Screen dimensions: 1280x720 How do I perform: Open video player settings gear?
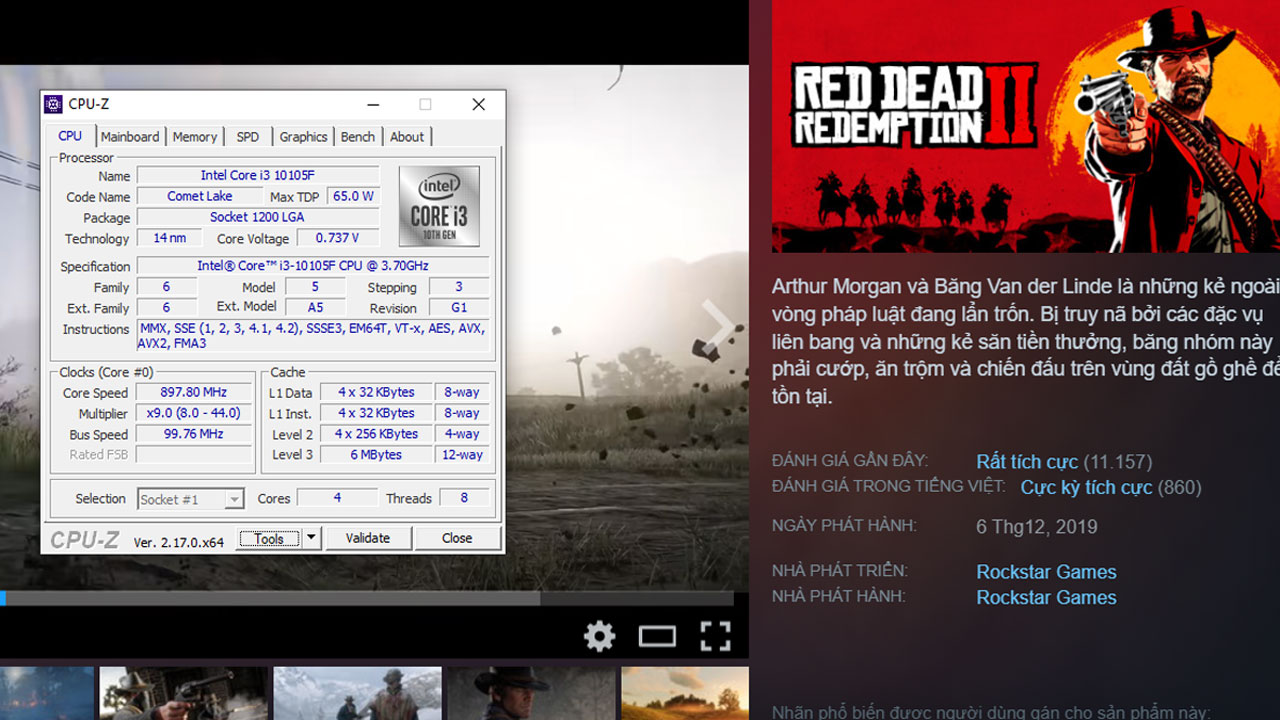(x=599, y=636)
